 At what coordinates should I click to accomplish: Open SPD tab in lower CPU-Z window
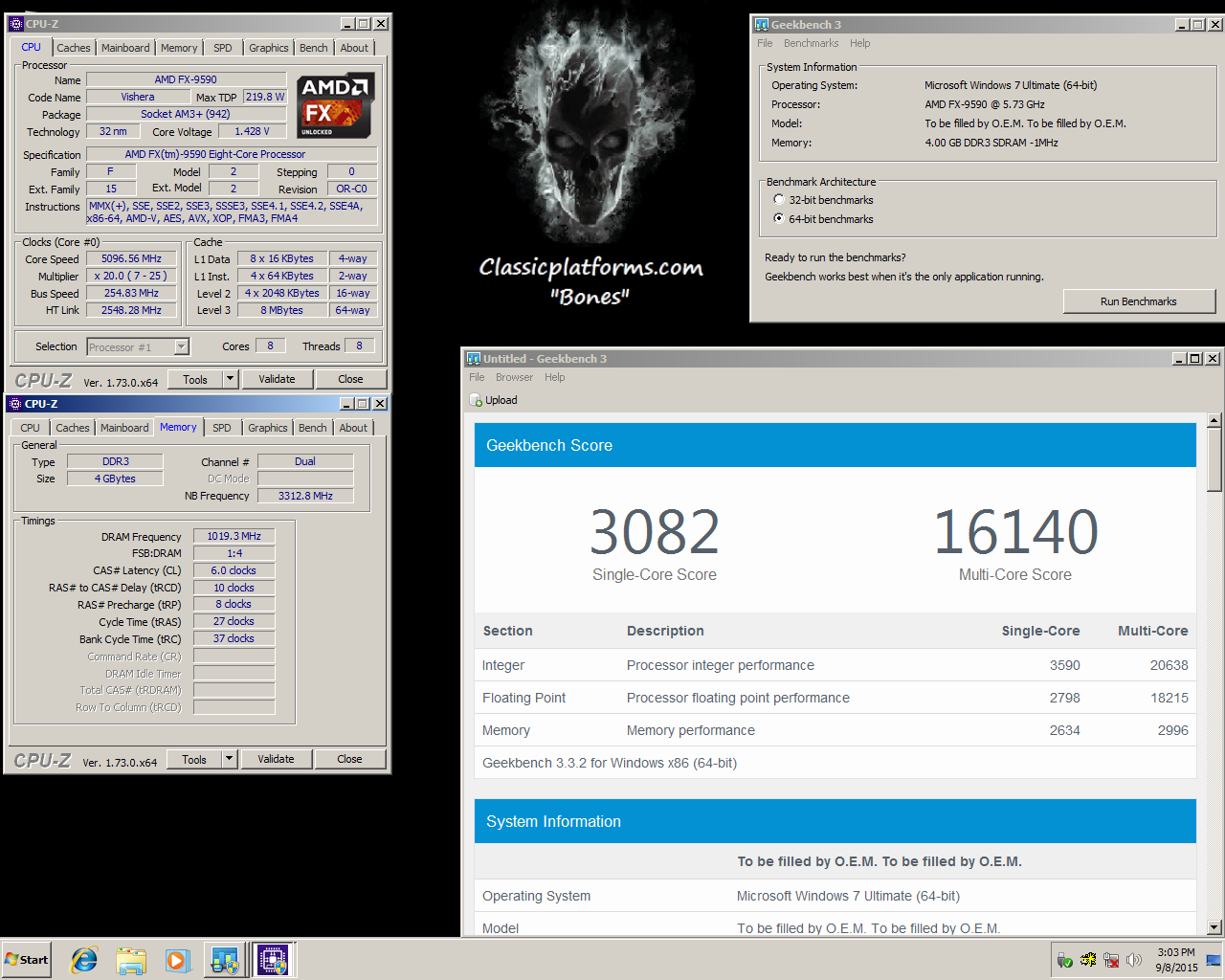222,428
